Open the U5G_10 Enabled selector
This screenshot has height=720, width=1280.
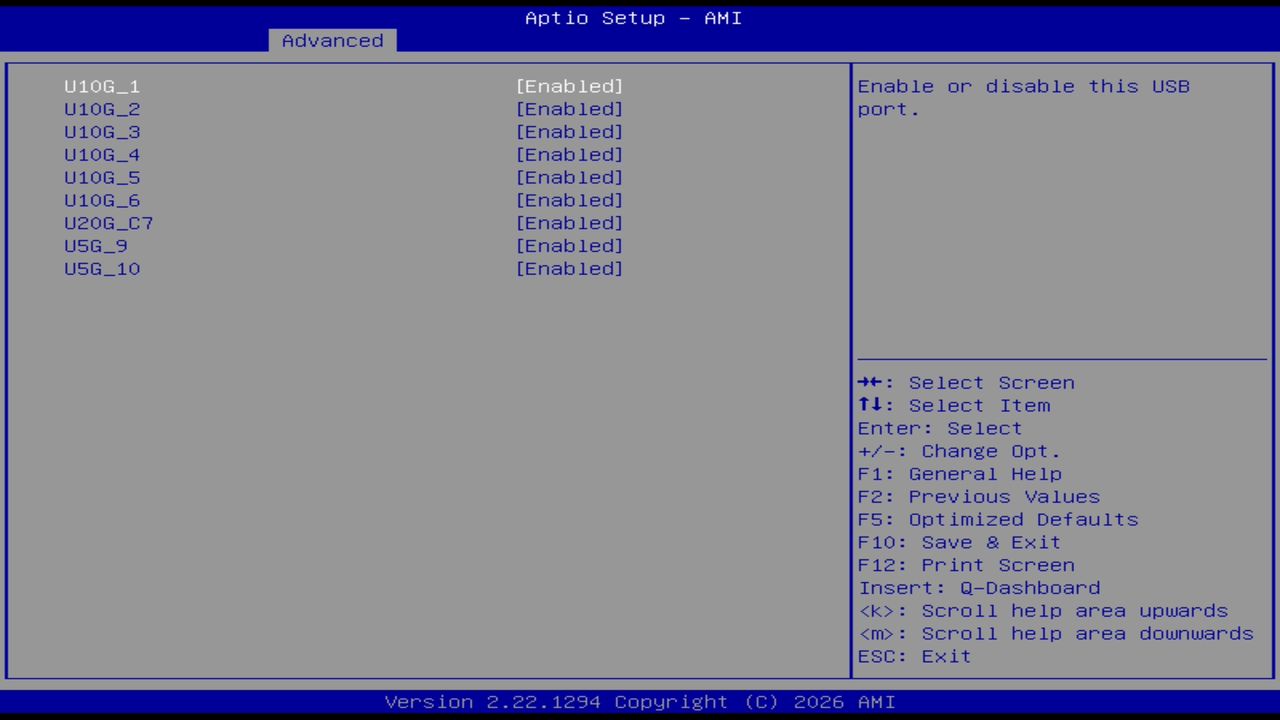pyautogui.click(x=569, y=268)
